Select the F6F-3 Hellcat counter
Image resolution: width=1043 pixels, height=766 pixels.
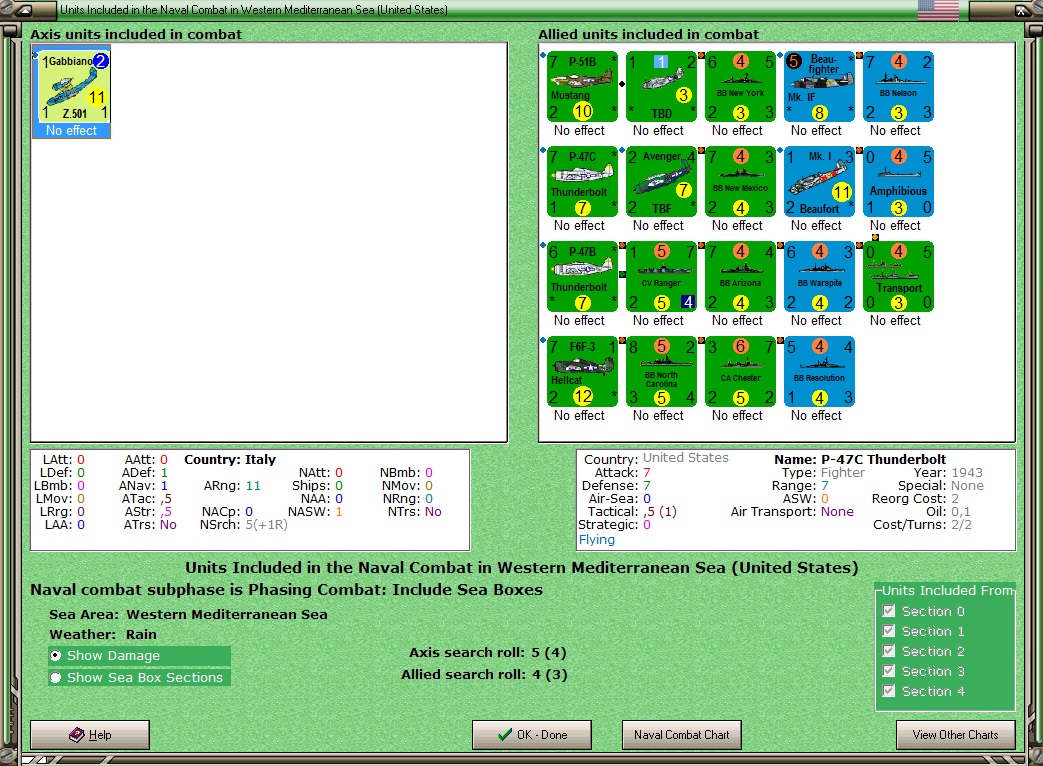pos(583,372)
